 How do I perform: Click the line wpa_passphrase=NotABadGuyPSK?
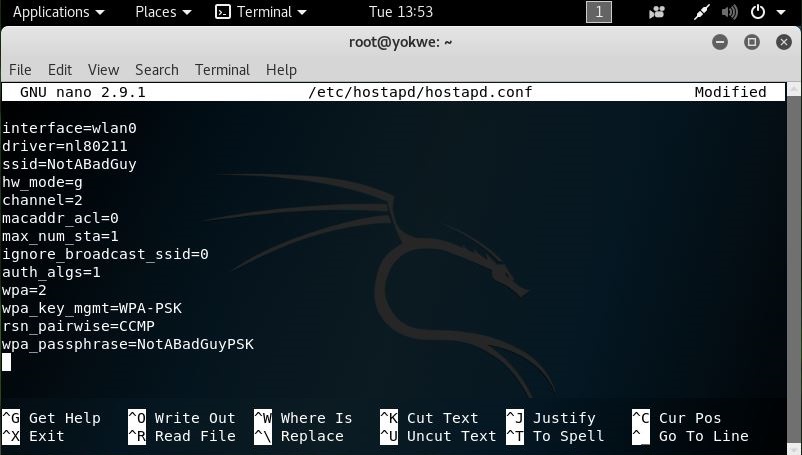(128, 344)
